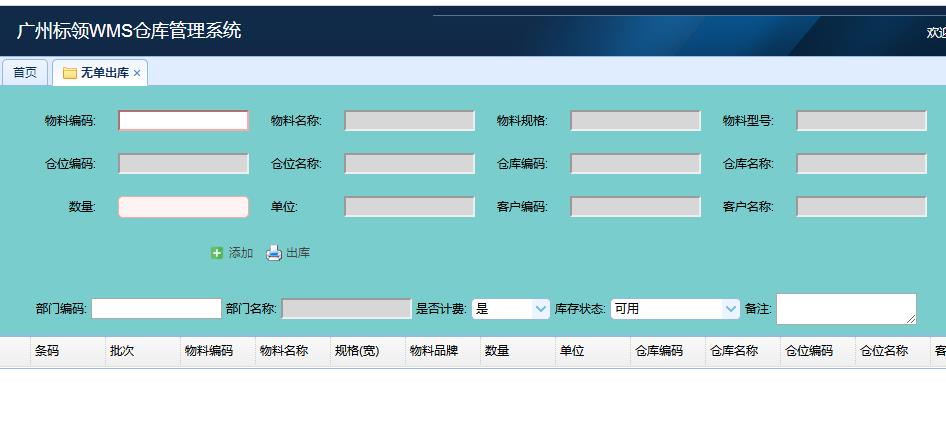Expand the 库存状态 dropdown
The image size is (946, 436).
tap(675, 309)
